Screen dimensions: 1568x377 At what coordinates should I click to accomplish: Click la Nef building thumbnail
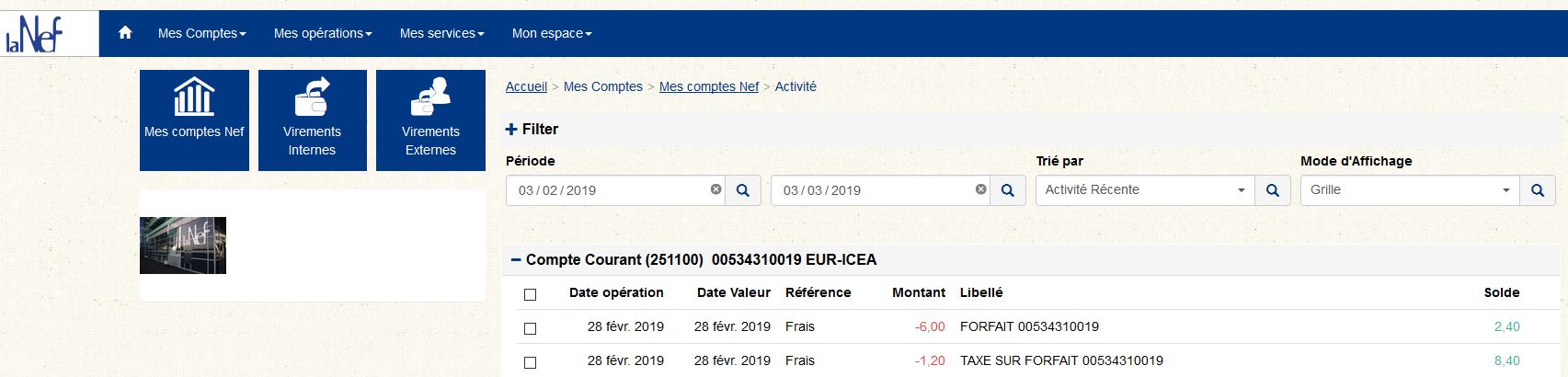coord(183,246)
